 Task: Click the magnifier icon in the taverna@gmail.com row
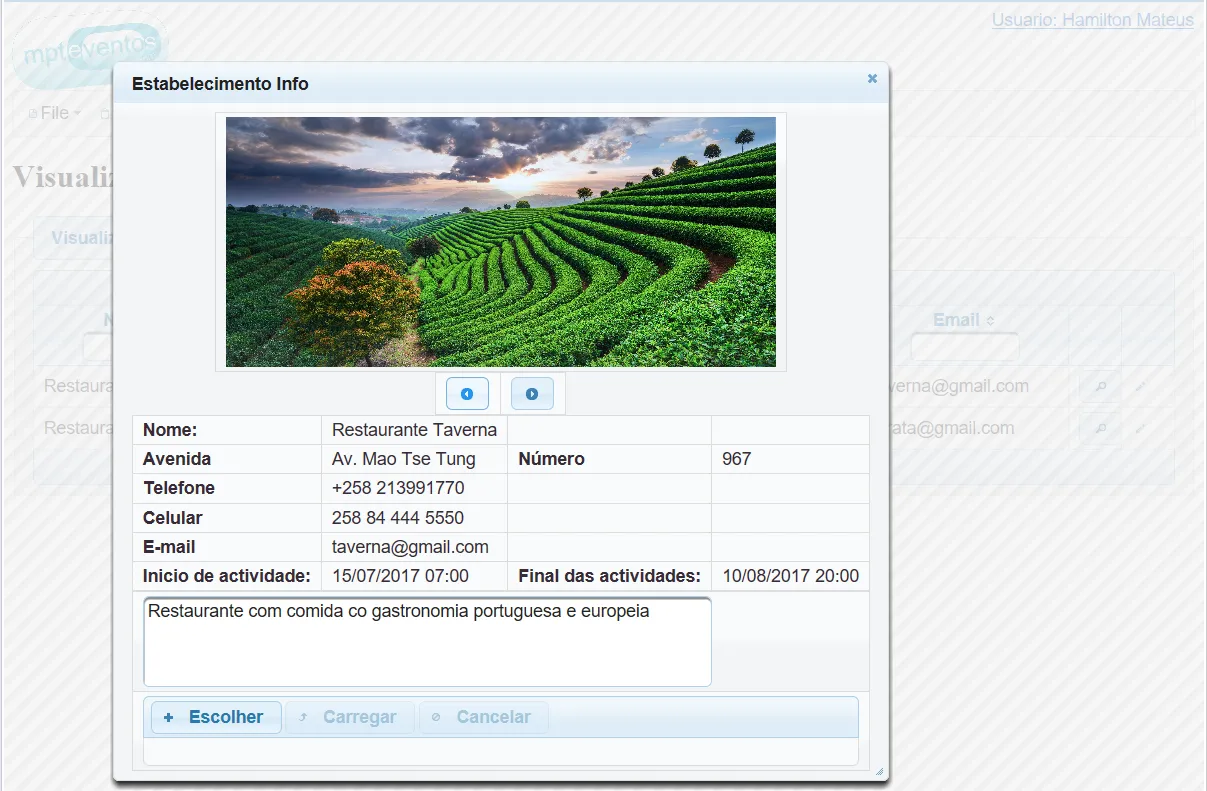coord(1100,386)
